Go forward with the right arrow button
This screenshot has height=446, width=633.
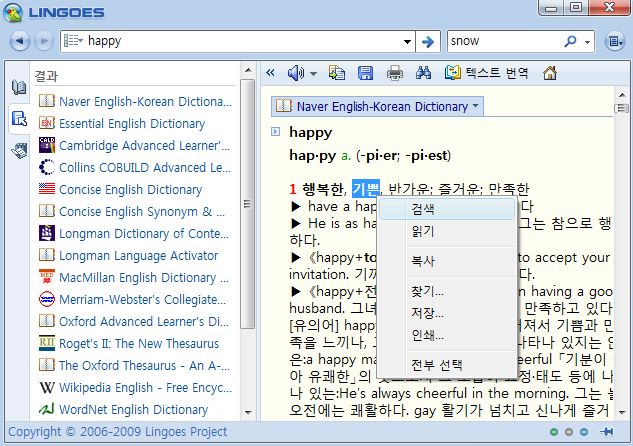(43, 41)
